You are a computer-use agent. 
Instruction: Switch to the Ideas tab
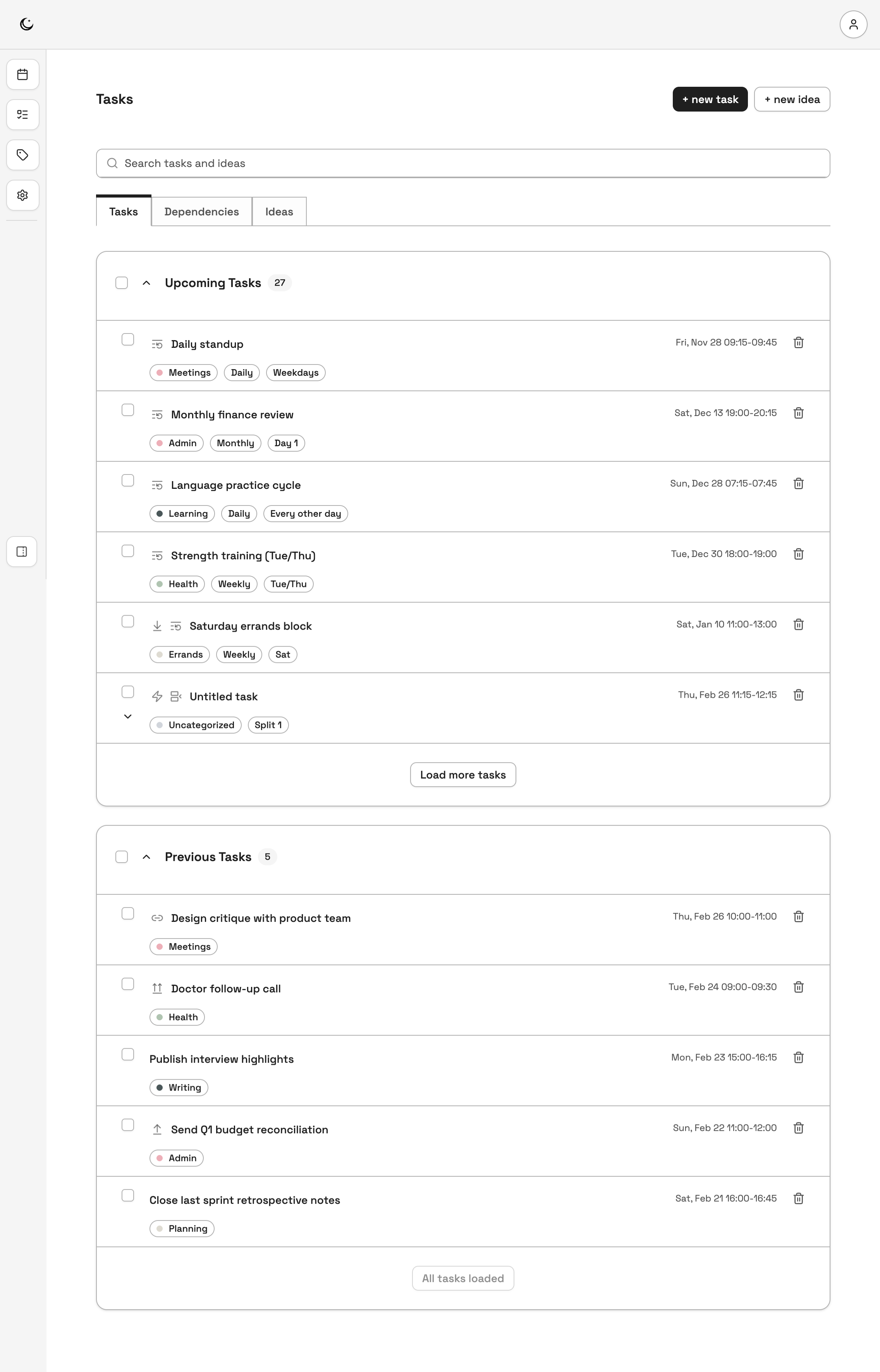279,211
